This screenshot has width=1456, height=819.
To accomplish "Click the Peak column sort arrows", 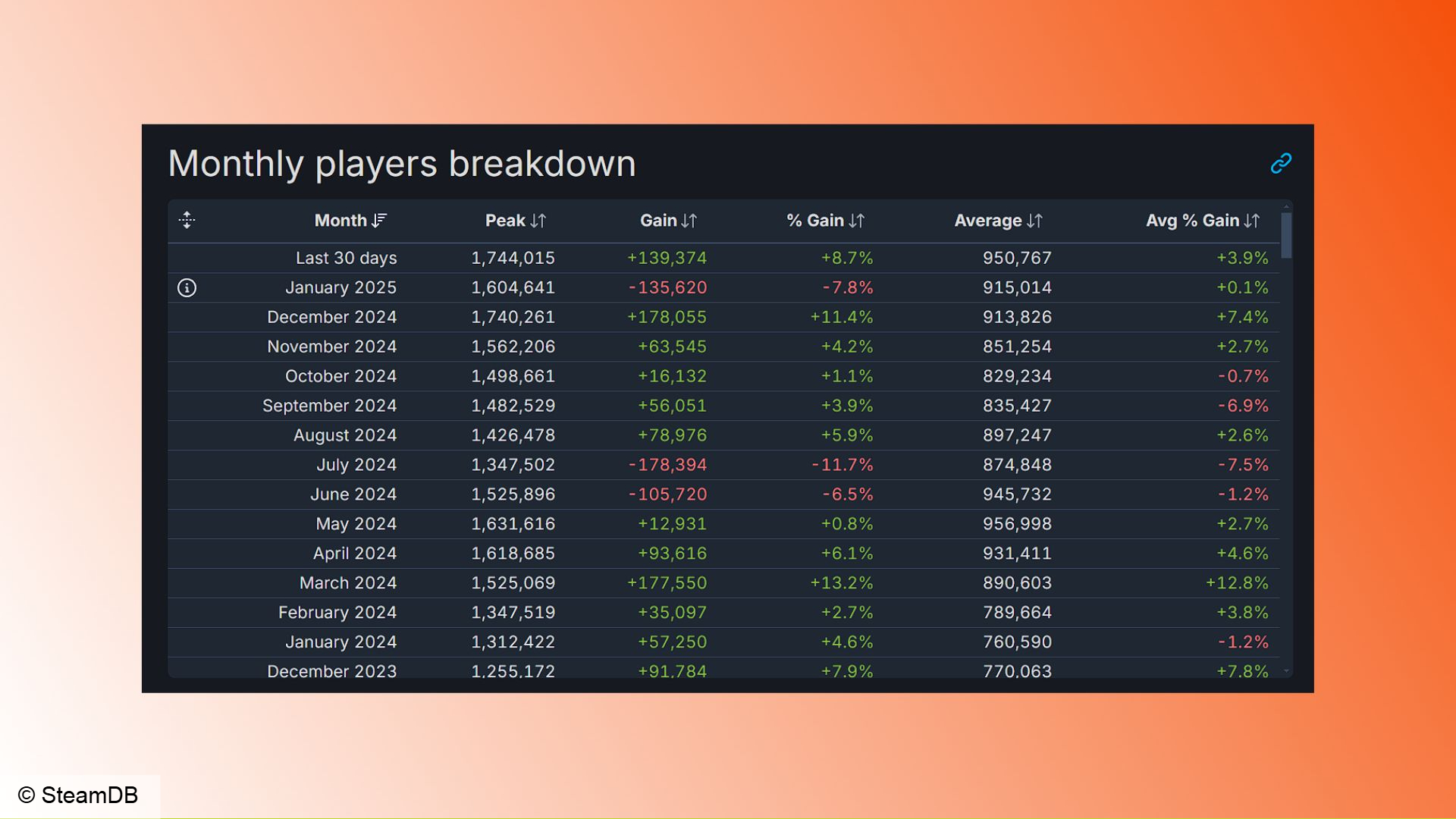I will [x=538, y=221].
